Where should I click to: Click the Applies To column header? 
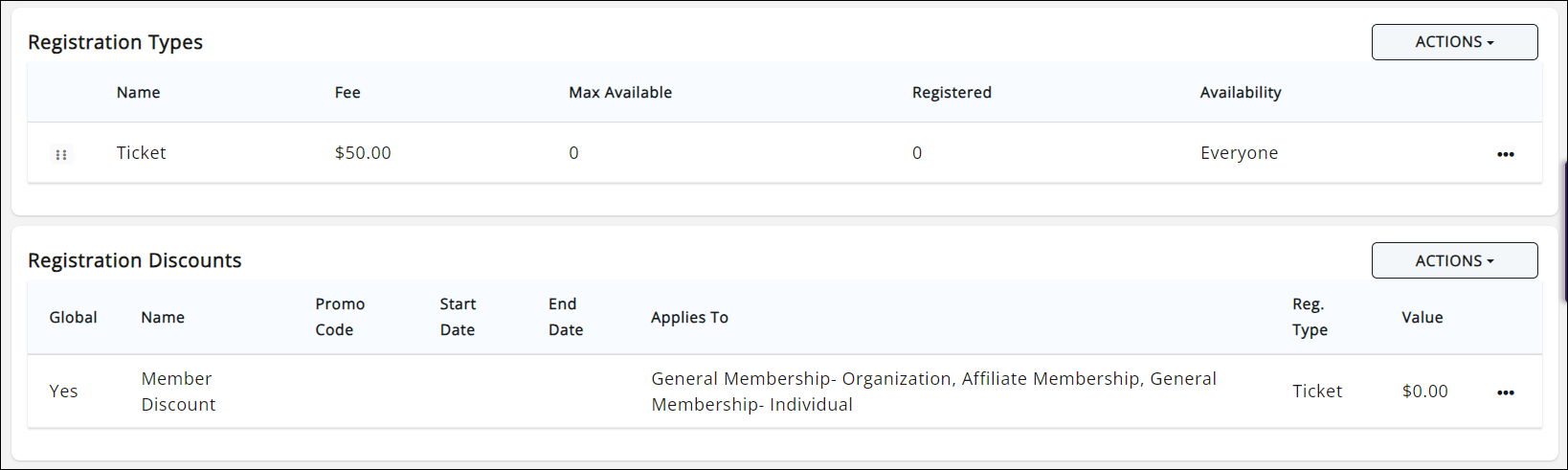(x=689, y=318)
